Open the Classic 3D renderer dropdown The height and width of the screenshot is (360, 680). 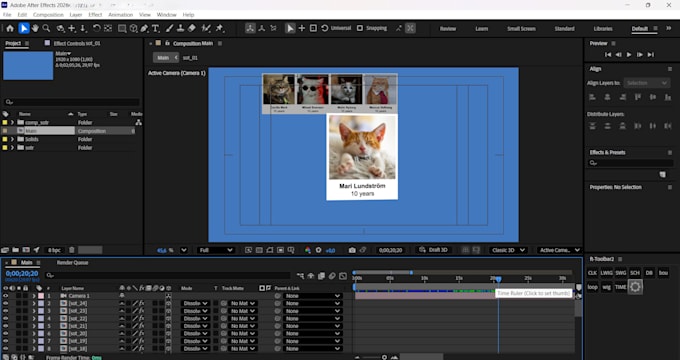[508, 250]
